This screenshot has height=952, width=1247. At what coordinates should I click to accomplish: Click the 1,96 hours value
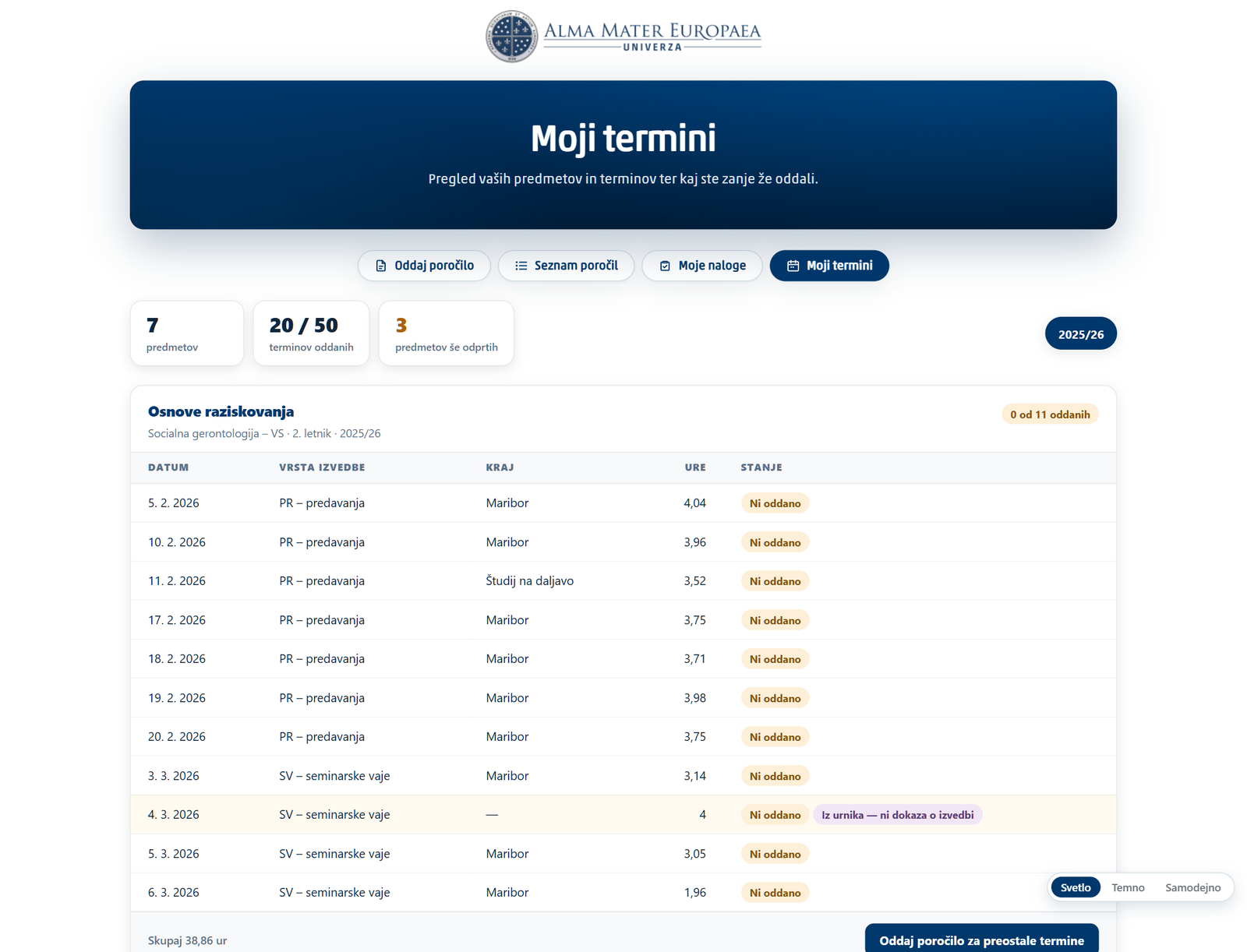pyautogui.click(x=694, y=893)
